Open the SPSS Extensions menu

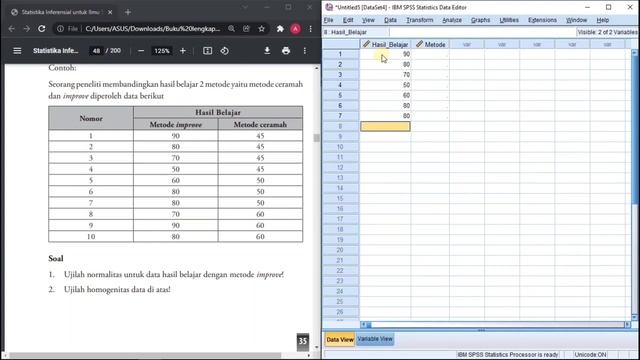tap(542, 20)
